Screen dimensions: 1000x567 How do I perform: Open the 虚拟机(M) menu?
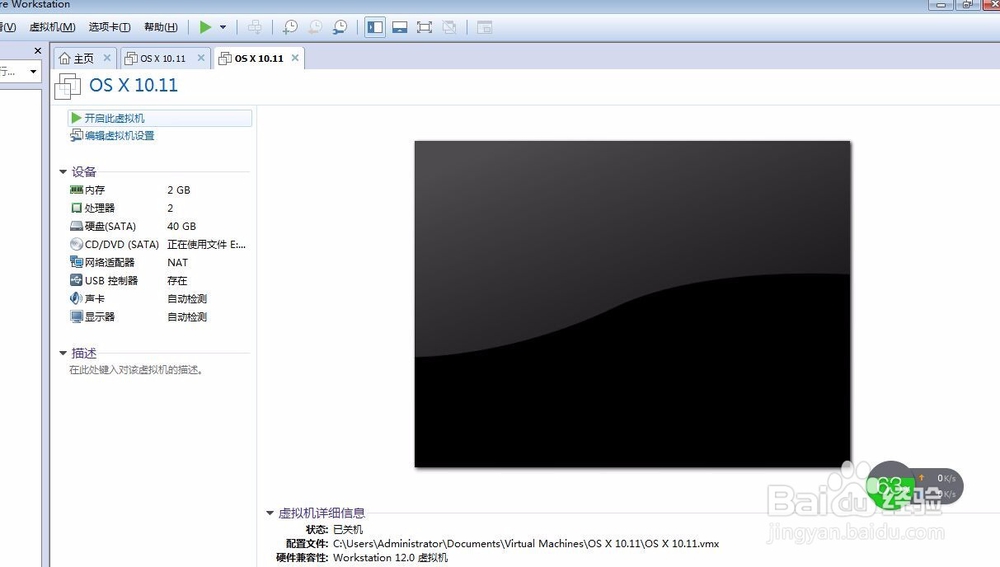click(x=52, y=27)
